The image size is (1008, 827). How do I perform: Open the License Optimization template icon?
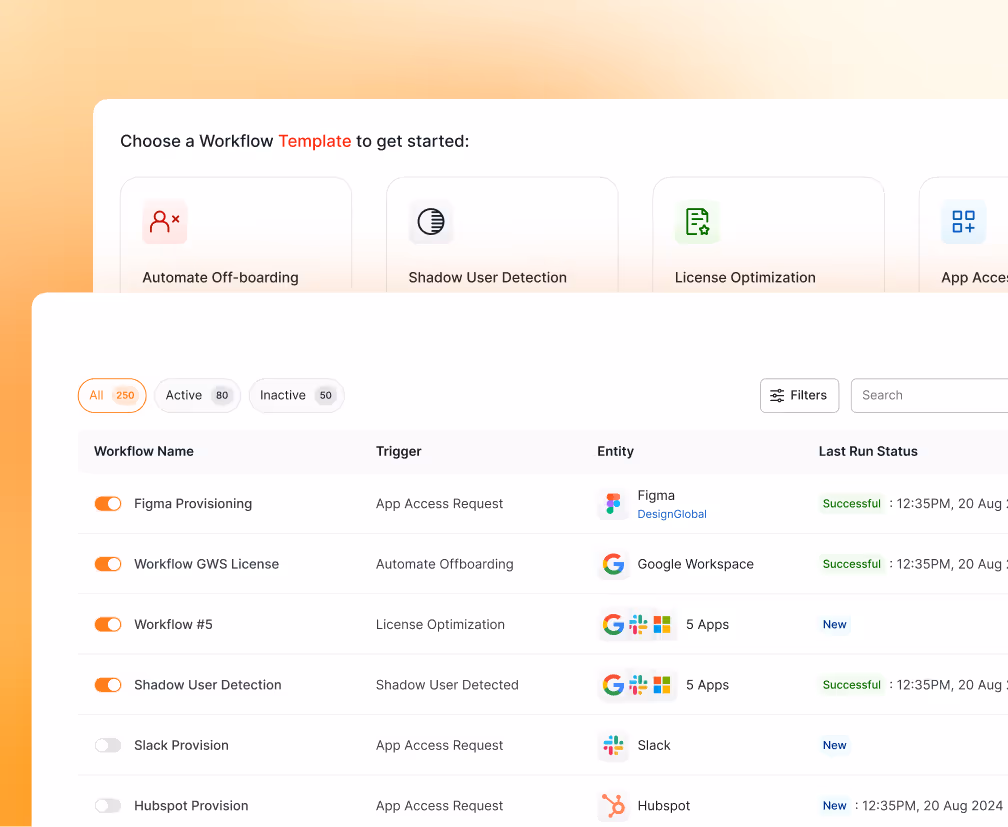(697, 221)
